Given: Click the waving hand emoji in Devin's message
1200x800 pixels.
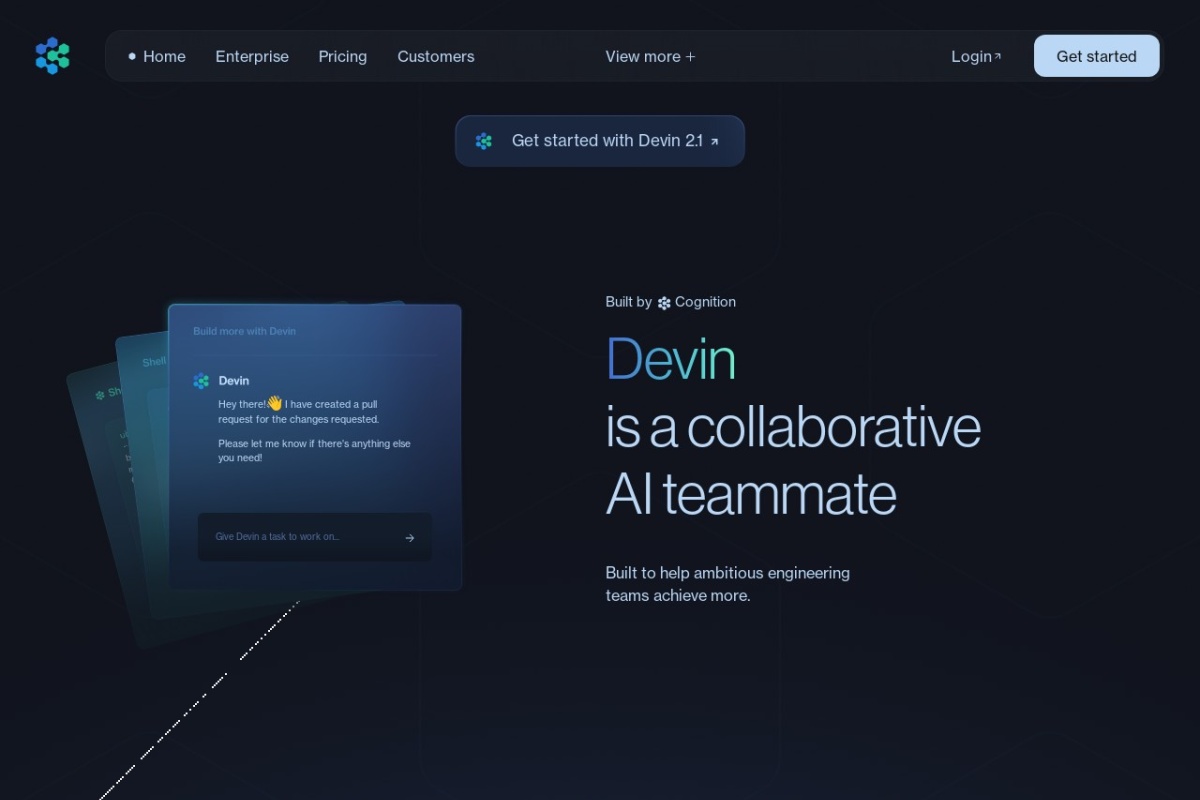Looking at the screenshot, I should coord(275,403).
